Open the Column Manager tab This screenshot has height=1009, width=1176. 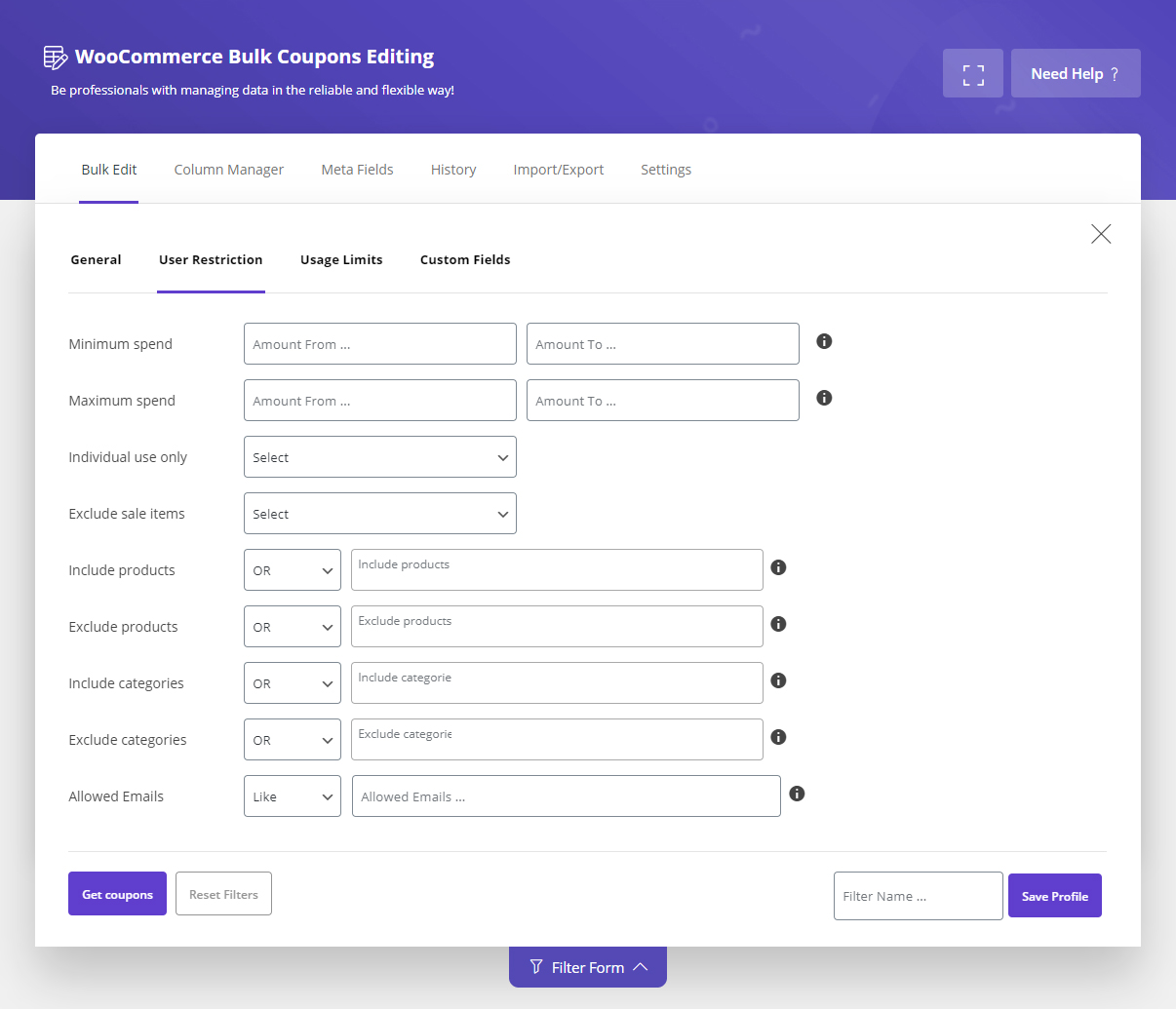click(x=229, y=170)
